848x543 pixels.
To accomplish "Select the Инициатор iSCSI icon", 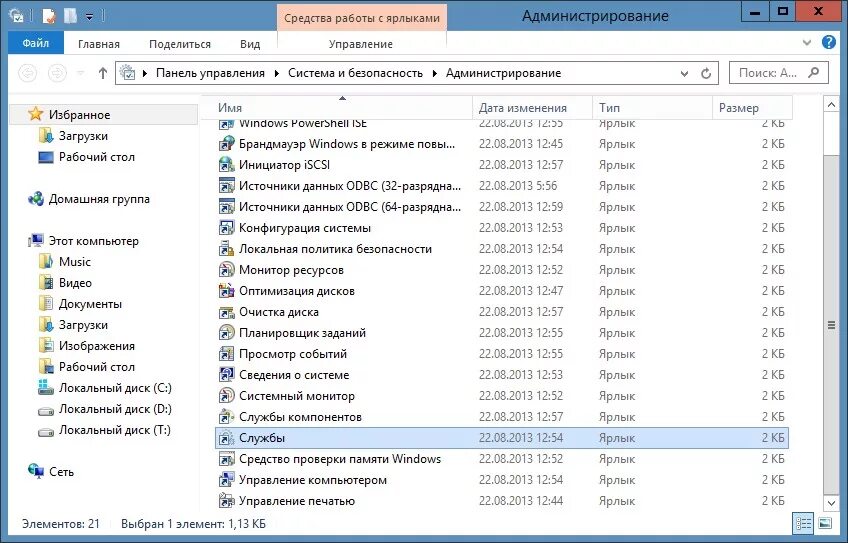I will [x=226, y=165].
